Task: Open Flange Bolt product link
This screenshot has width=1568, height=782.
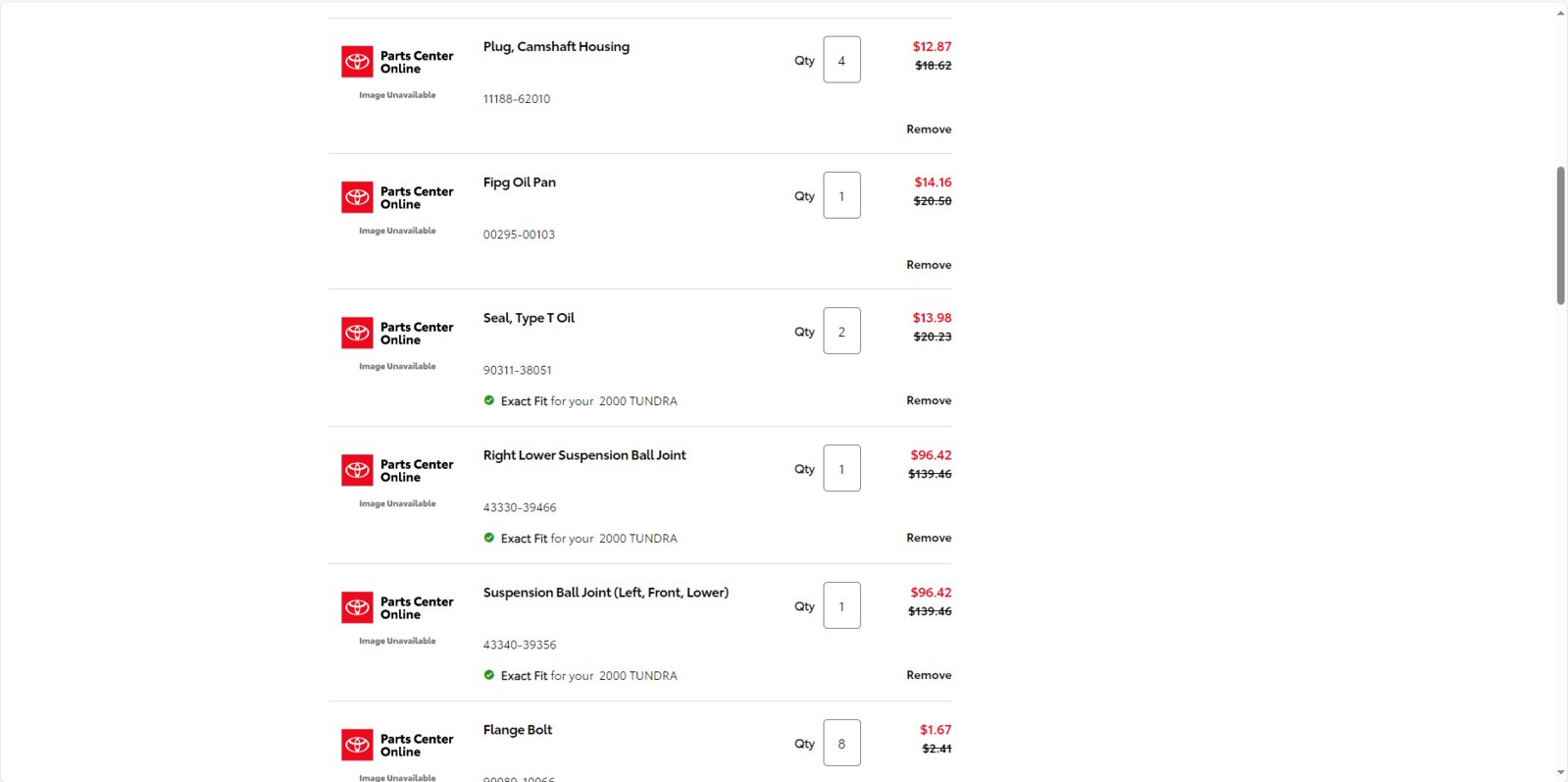Action: (518, 730)
